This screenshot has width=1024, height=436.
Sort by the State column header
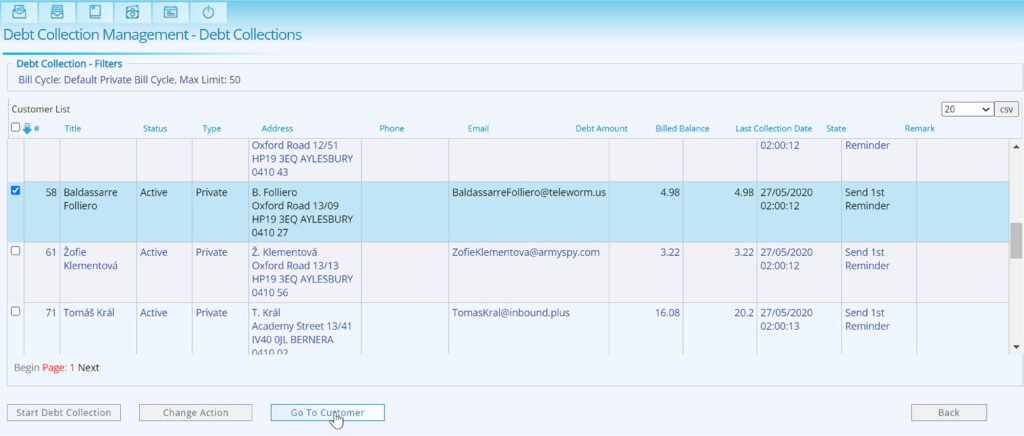836,129
